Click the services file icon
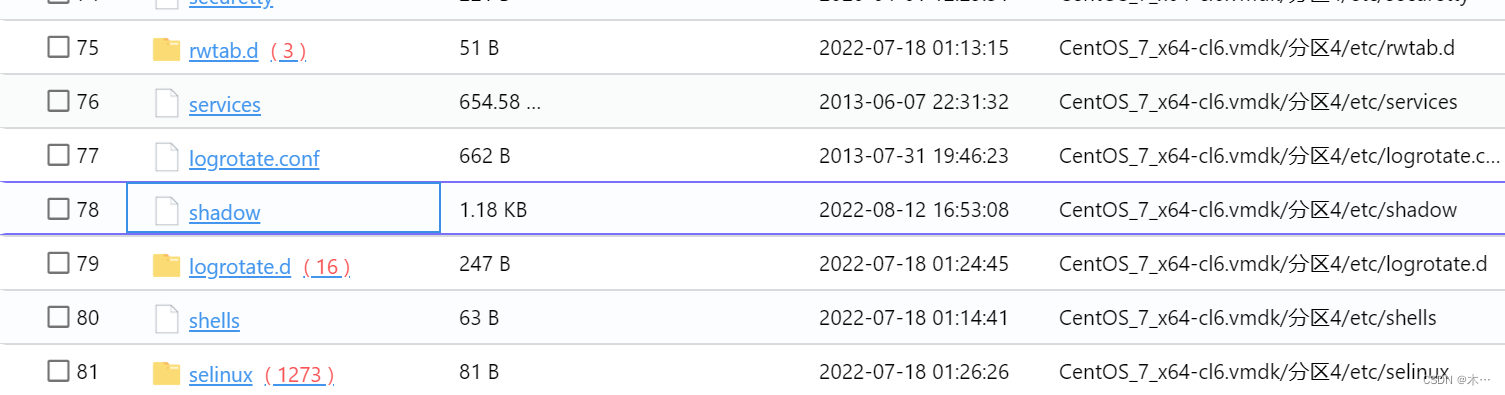1505x395 pixels. coord(166,104)
